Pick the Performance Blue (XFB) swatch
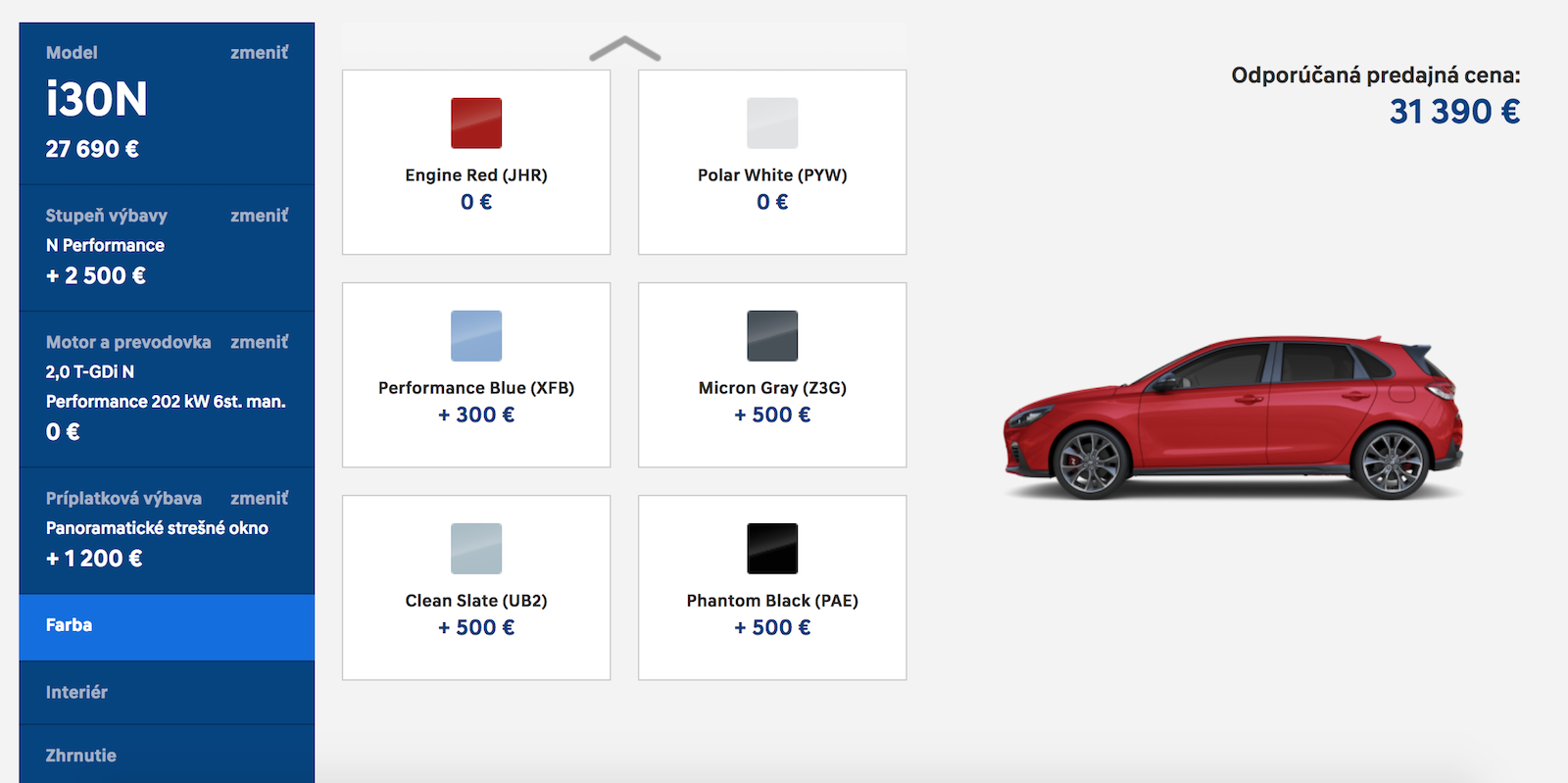Viewport: 1568px width, 783px height. (476, 336)
